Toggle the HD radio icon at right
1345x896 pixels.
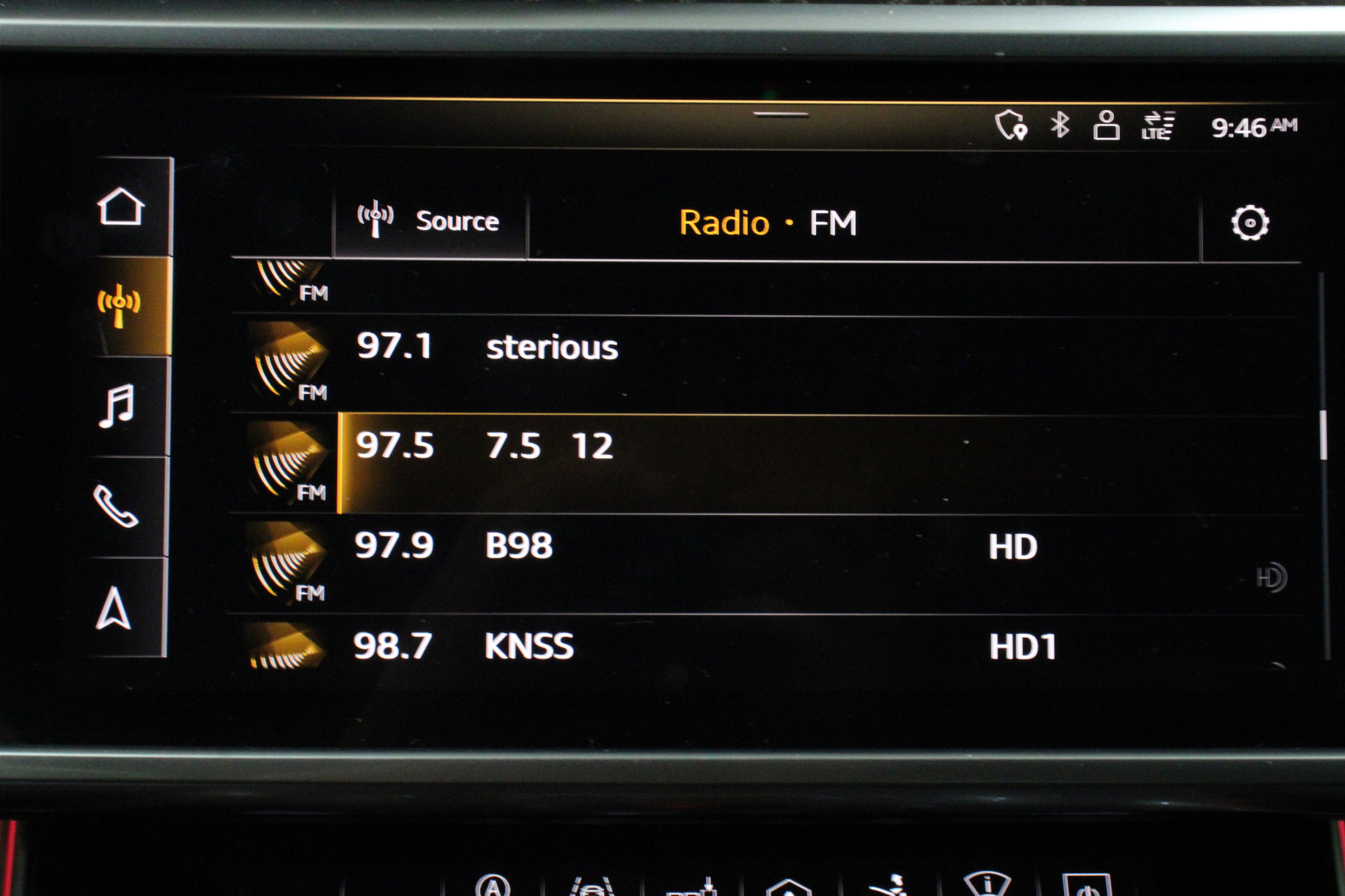pyautogui.click(x=1271, y=578)
